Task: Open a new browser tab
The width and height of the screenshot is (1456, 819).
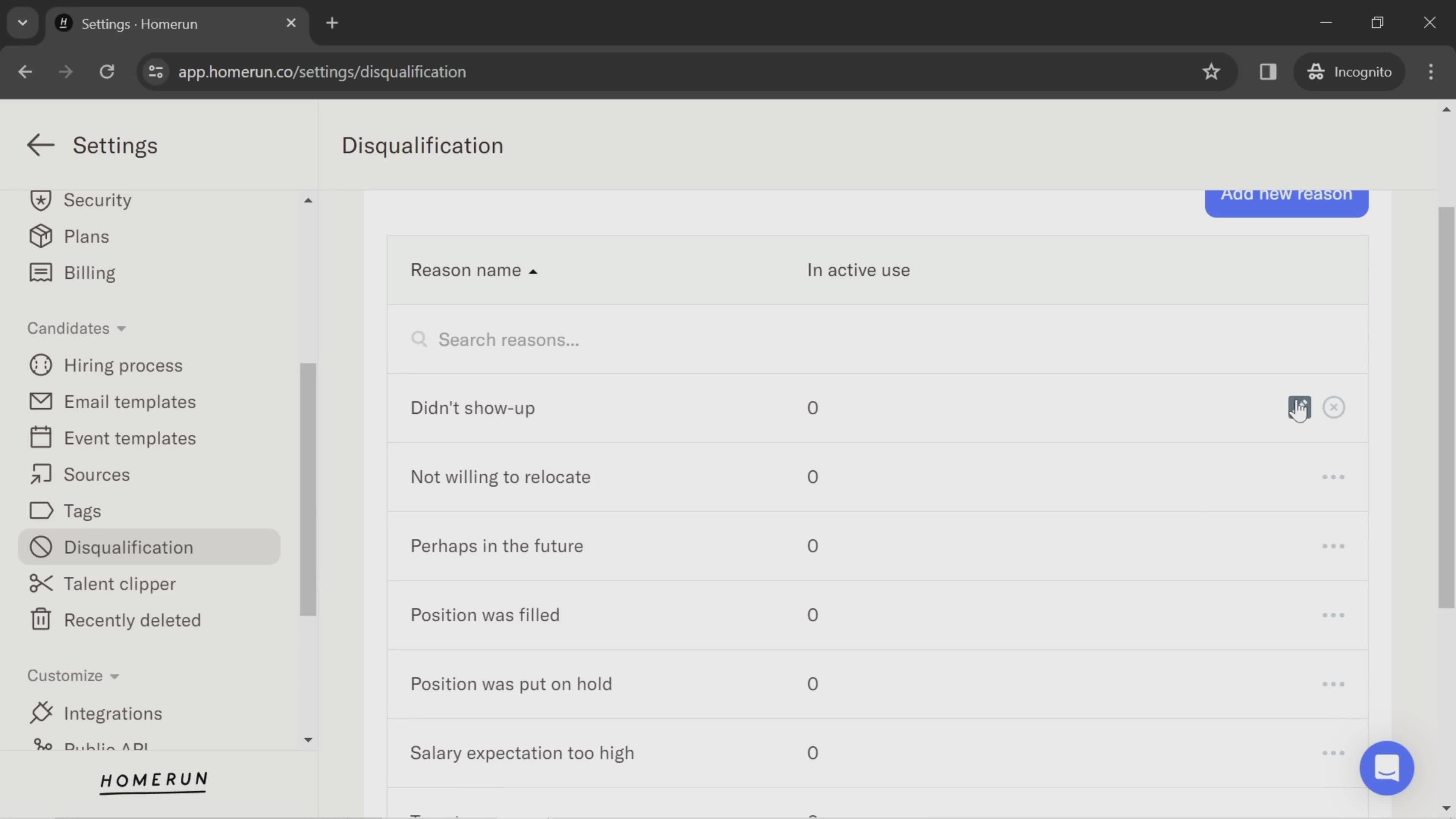Action: point(333,23)
